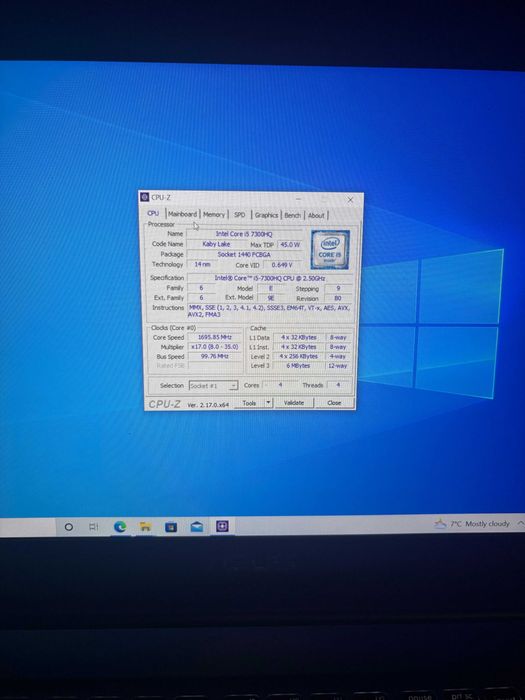Open the Tools dropdown arrow
Viewport: 525px width, 700px height.
[x=268, y=403]
